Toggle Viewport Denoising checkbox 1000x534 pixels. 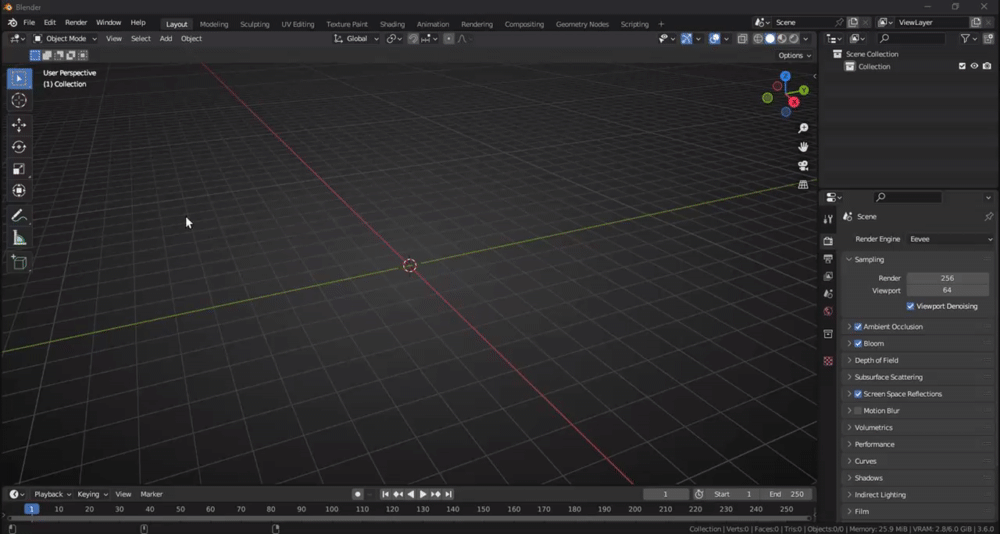(x=910, y=306)
